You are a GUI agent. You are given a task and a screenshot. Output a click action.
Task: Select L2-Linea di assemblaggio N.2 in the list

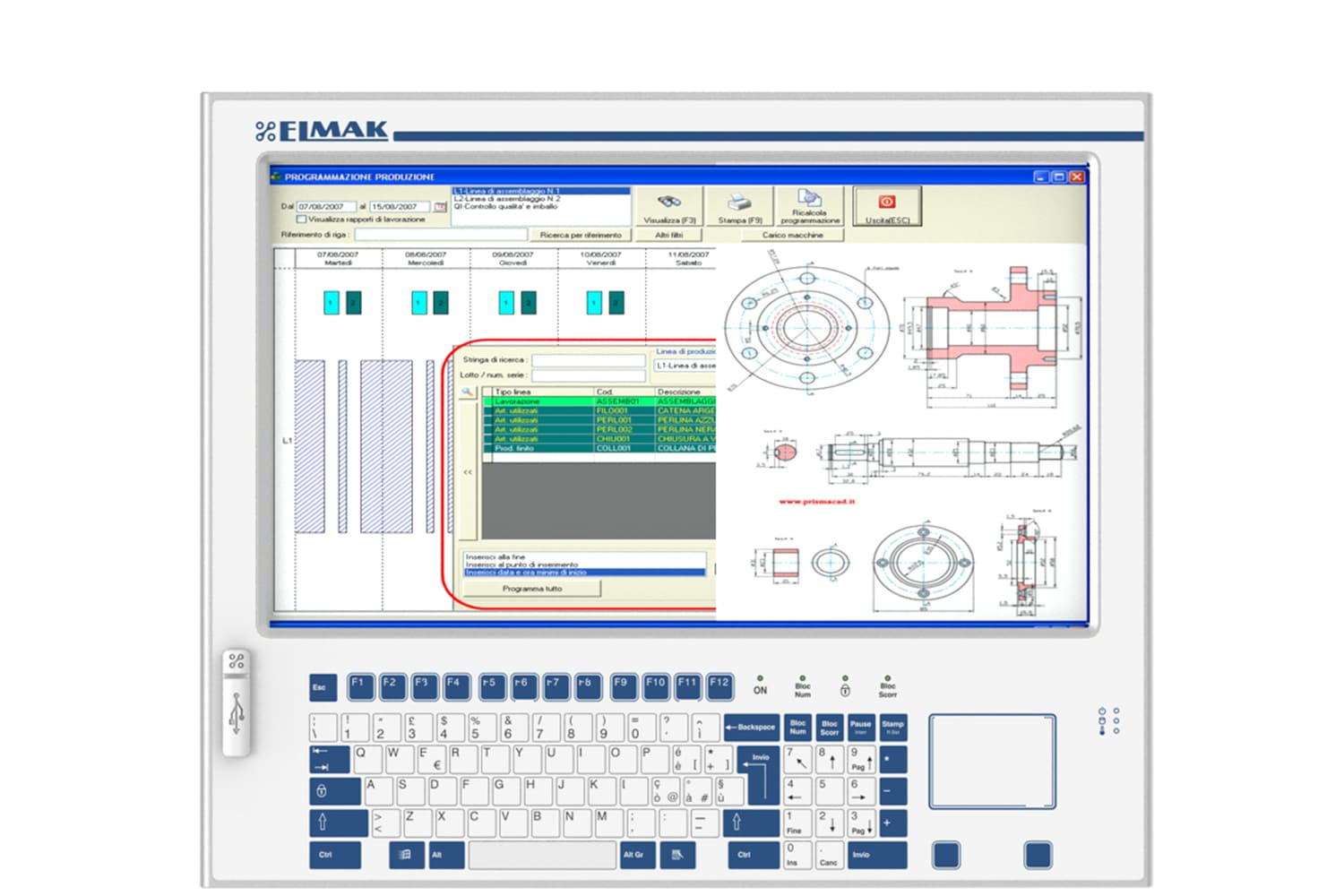point(507,199)
